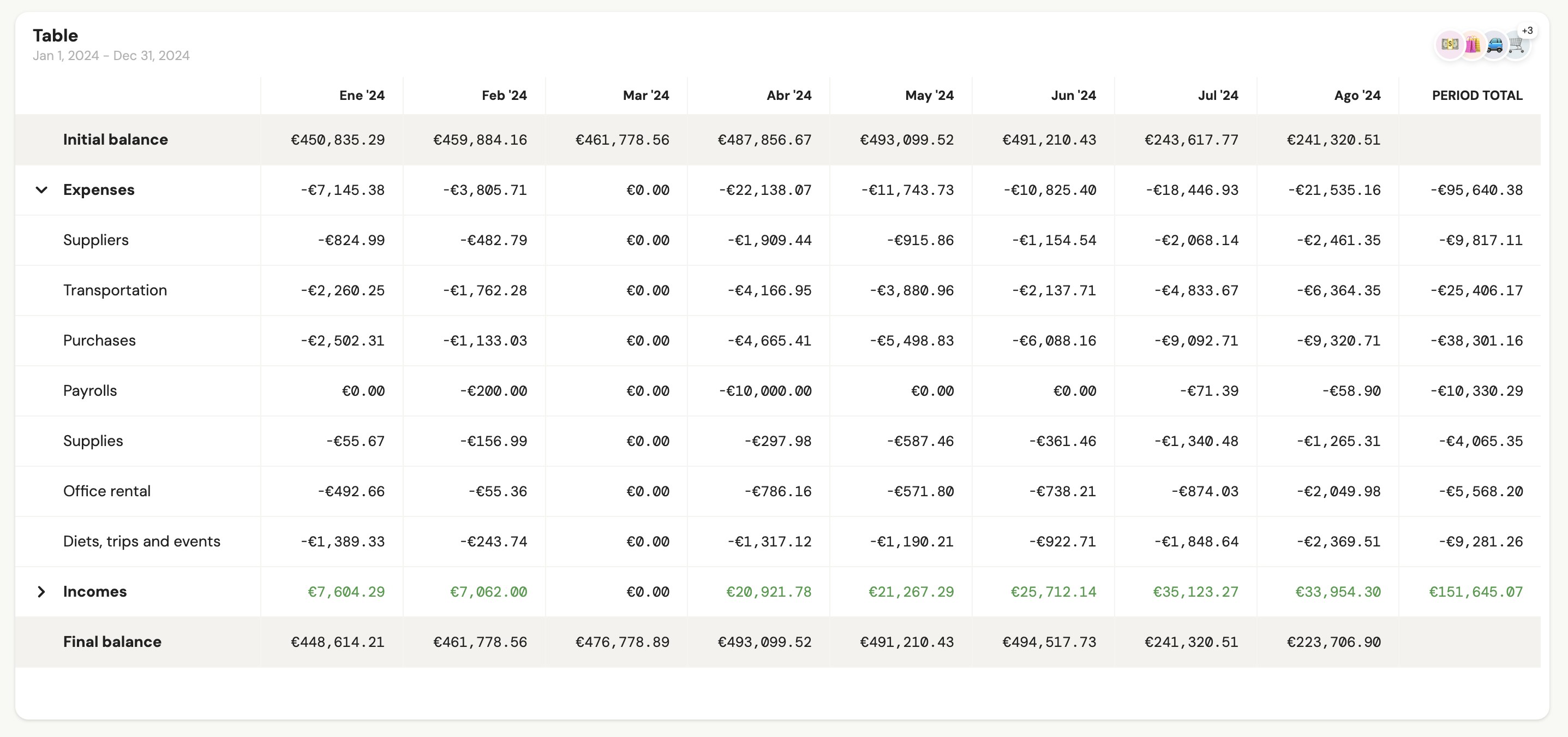Open the +3 more categories badge

click(x=1527, y=31)
